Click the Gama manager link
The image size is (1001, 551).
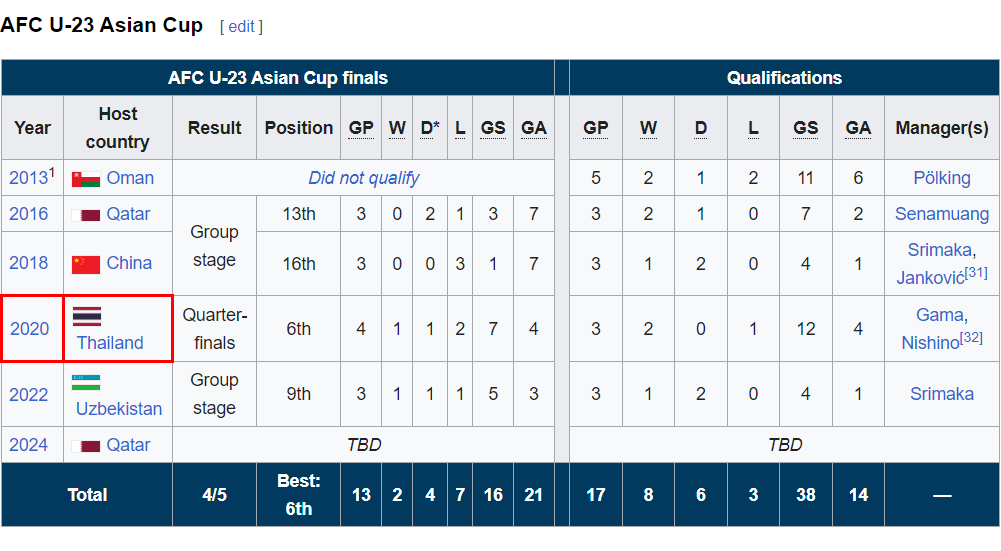pos(939,315)
